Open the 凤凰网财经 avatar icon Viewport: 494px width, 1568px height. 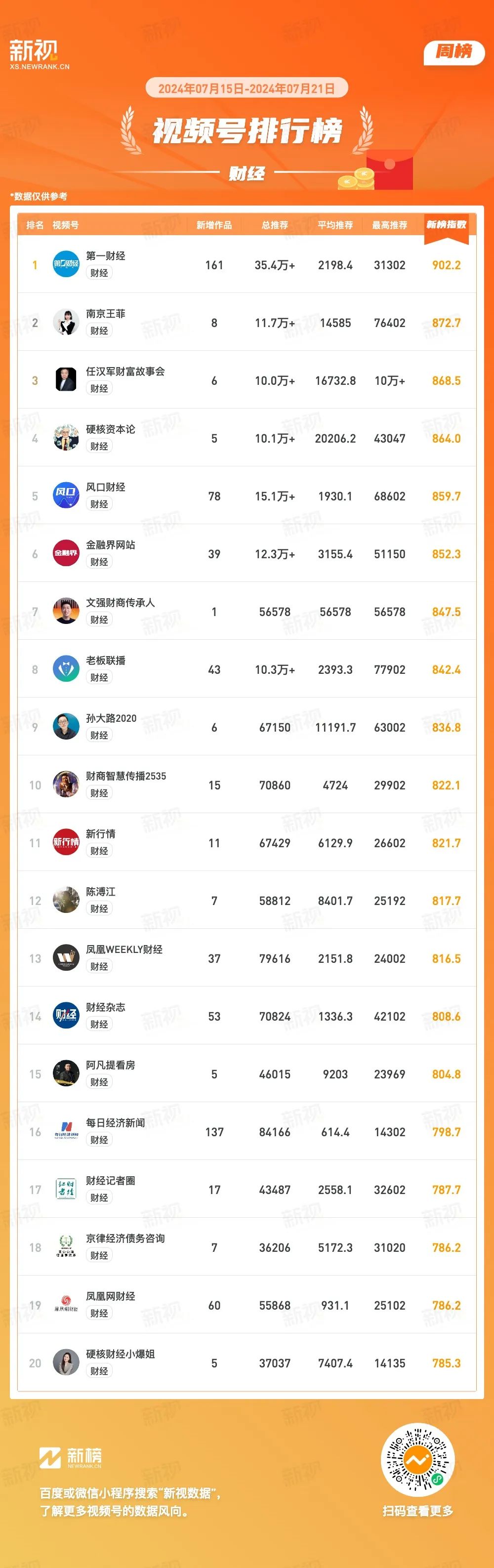[66, 1305]
